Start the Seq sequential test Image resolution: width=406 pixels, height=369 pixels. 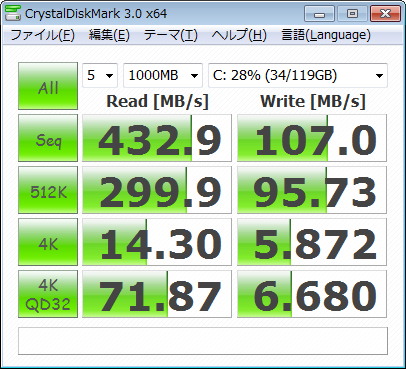click(x=48, y=138)
